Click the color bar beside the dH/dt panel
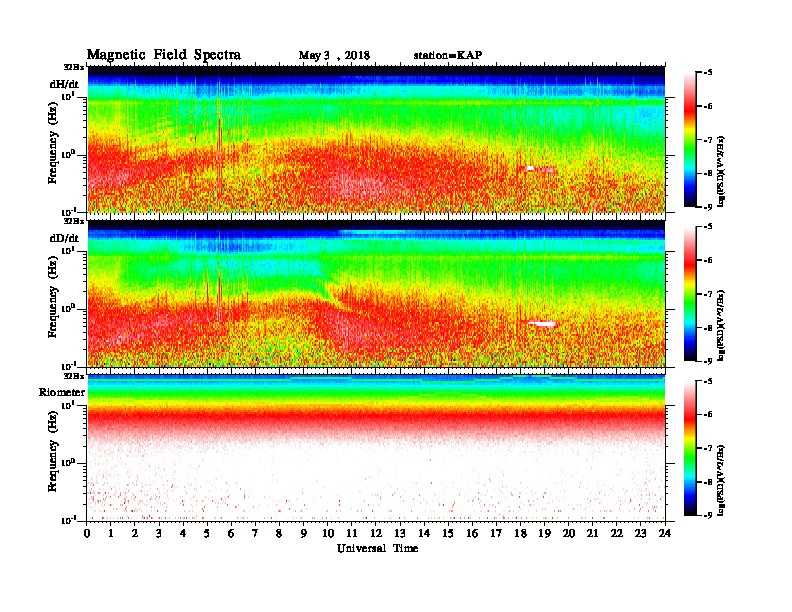792x612 pixels. pos(690,139)
